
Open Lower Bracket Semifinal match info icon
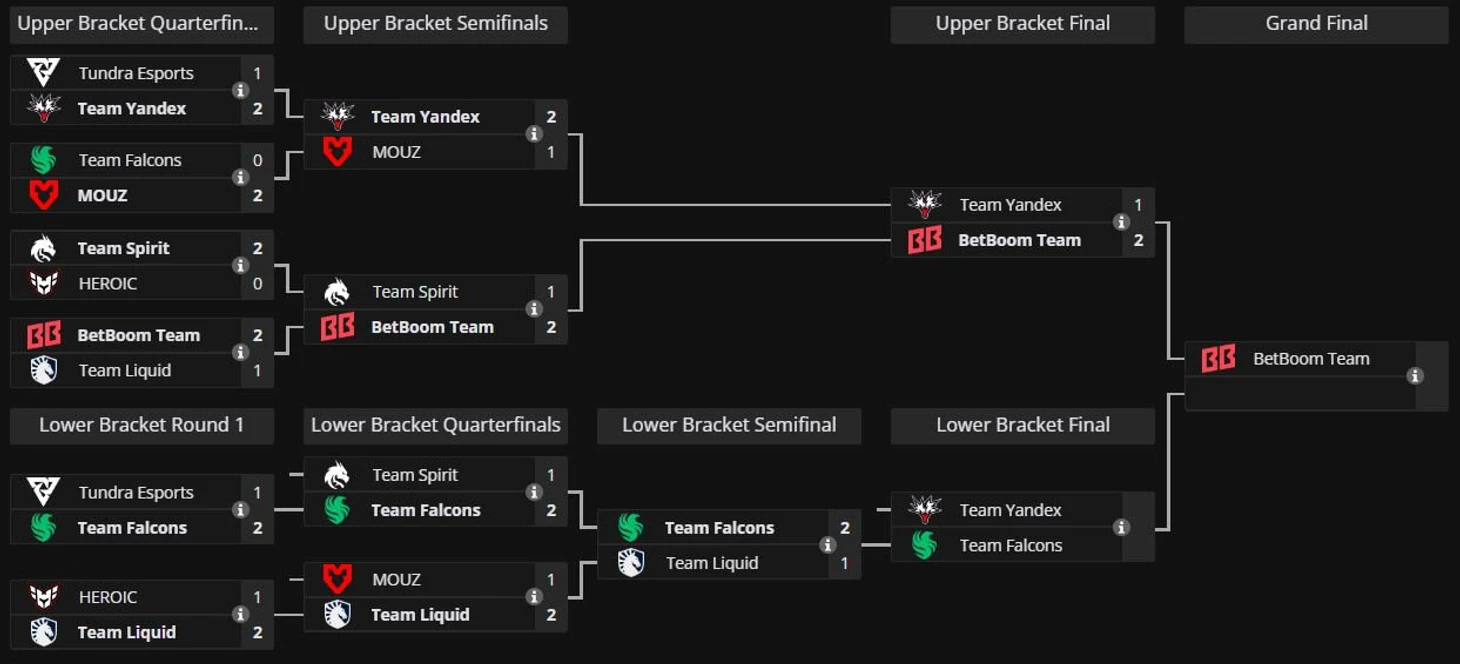(x=827, y=545)
